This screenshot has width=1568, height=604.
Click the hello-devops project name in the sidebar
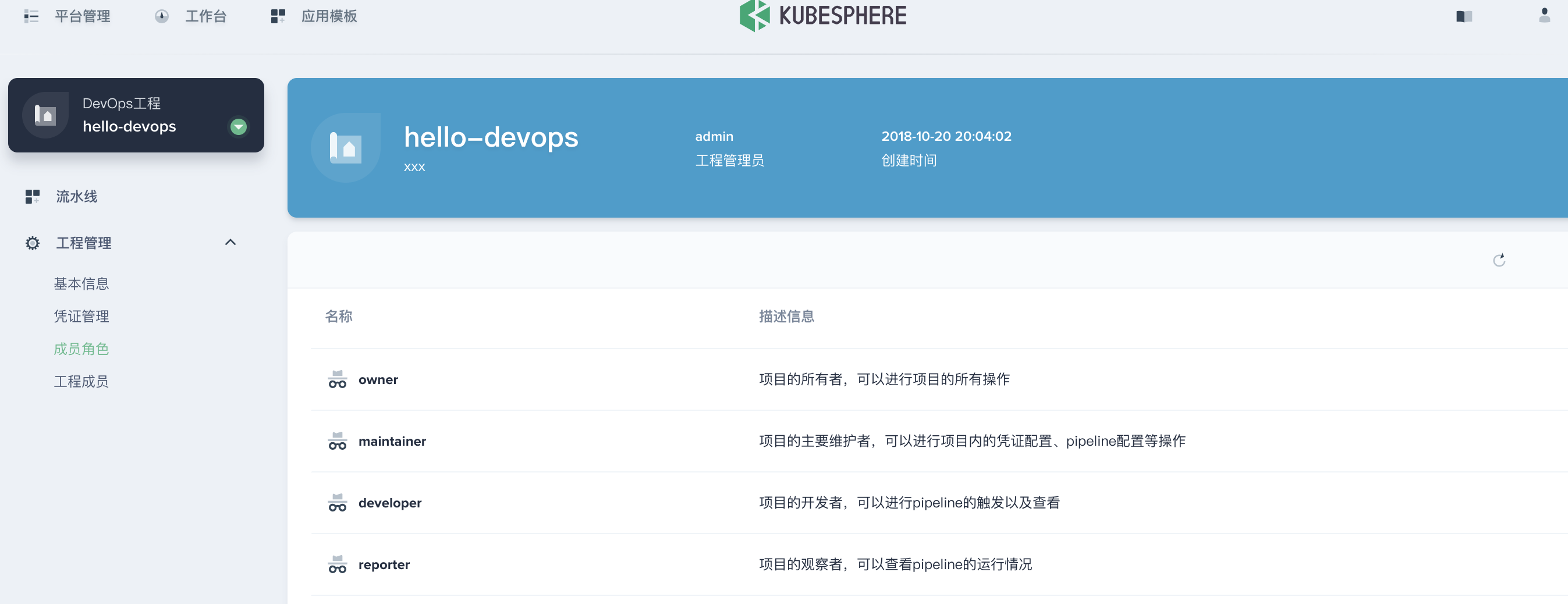tap(129, 126)
